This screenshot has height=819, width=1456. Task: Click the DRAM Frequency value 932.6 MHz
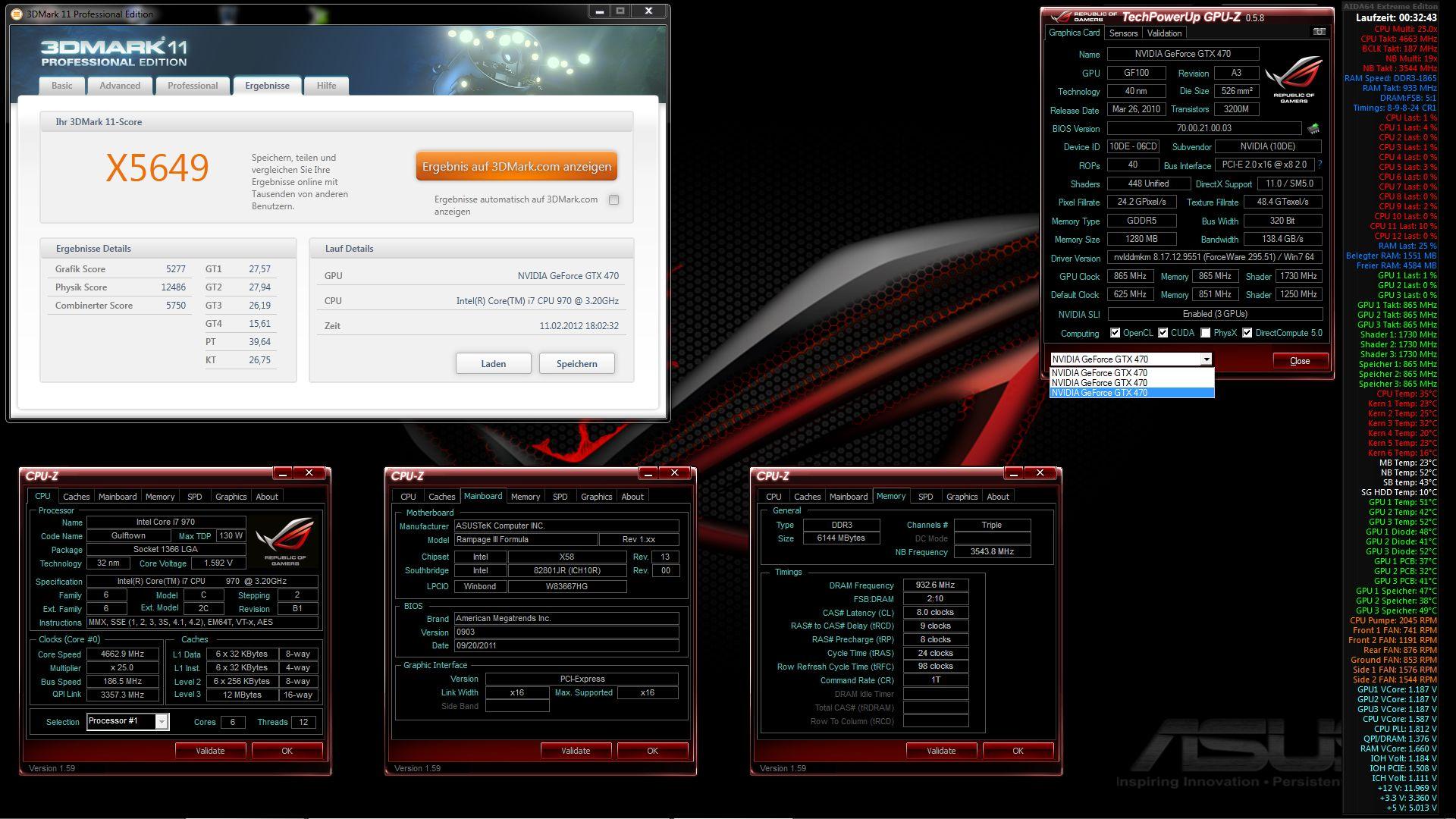(x=936, y=585)
